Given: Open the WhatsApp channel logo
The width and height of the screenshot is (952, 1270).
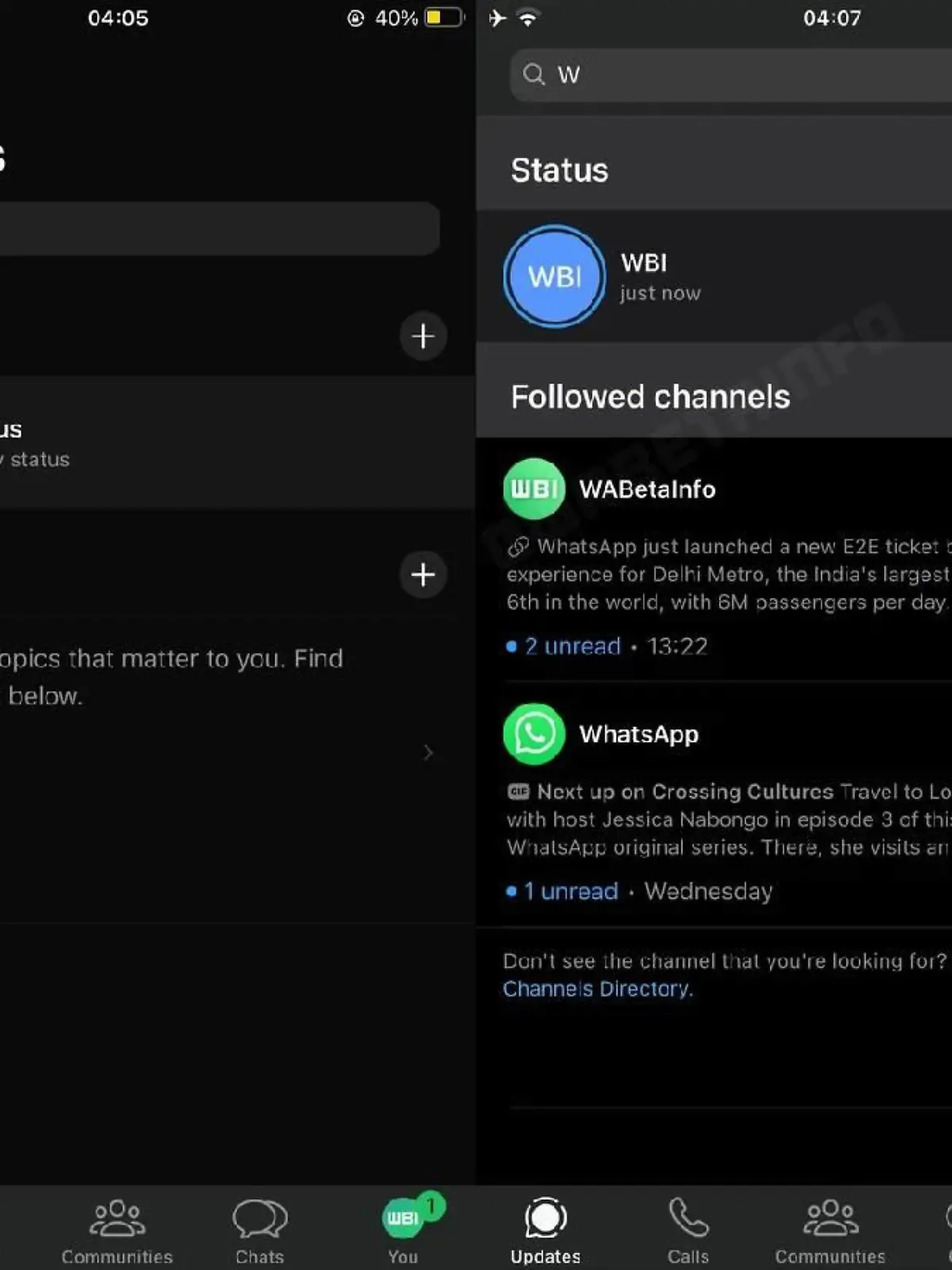Looking at the screenshot, I should tap(534, 734).
